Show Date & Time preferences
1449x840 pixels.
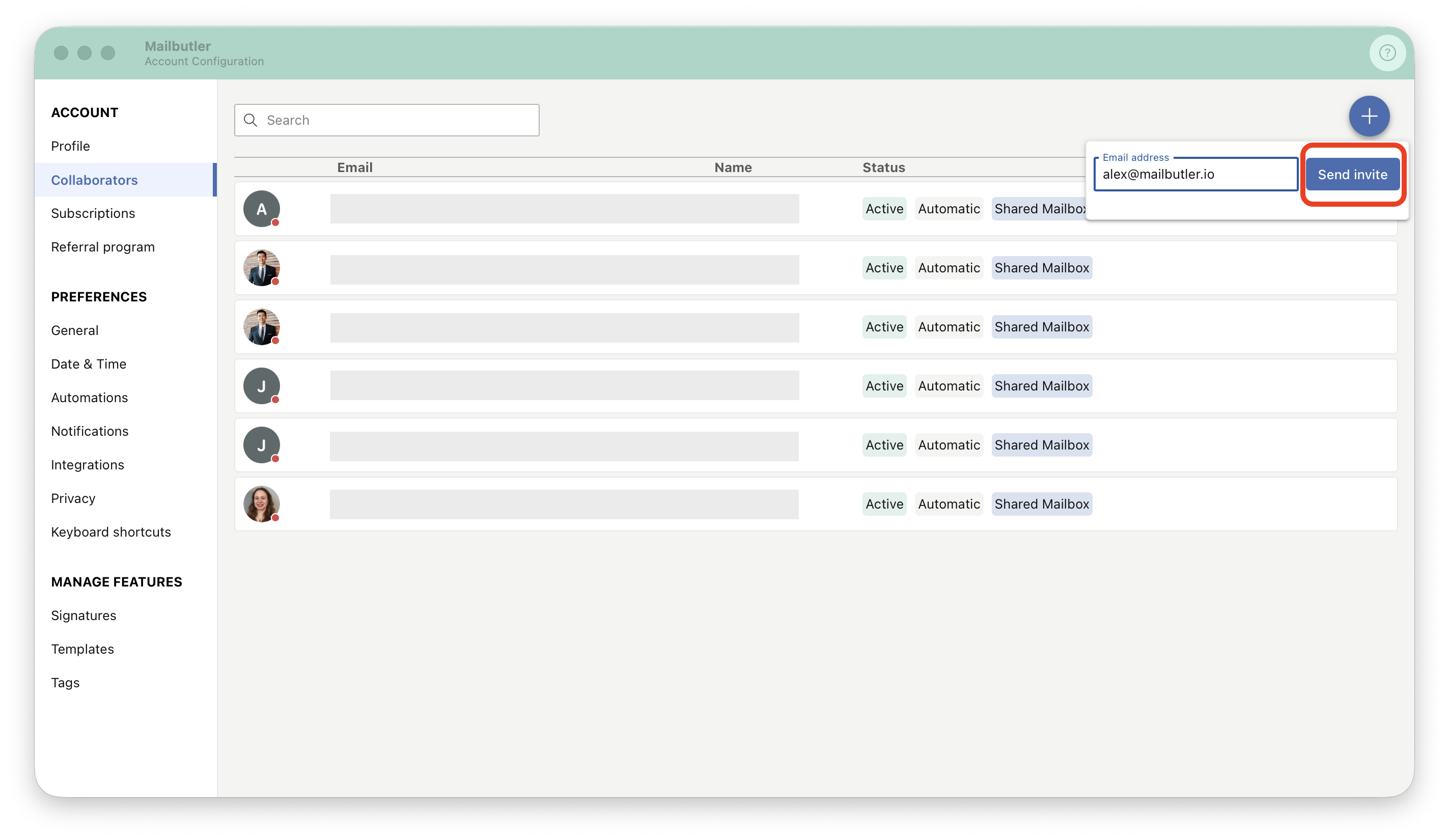tap(89, 364)
